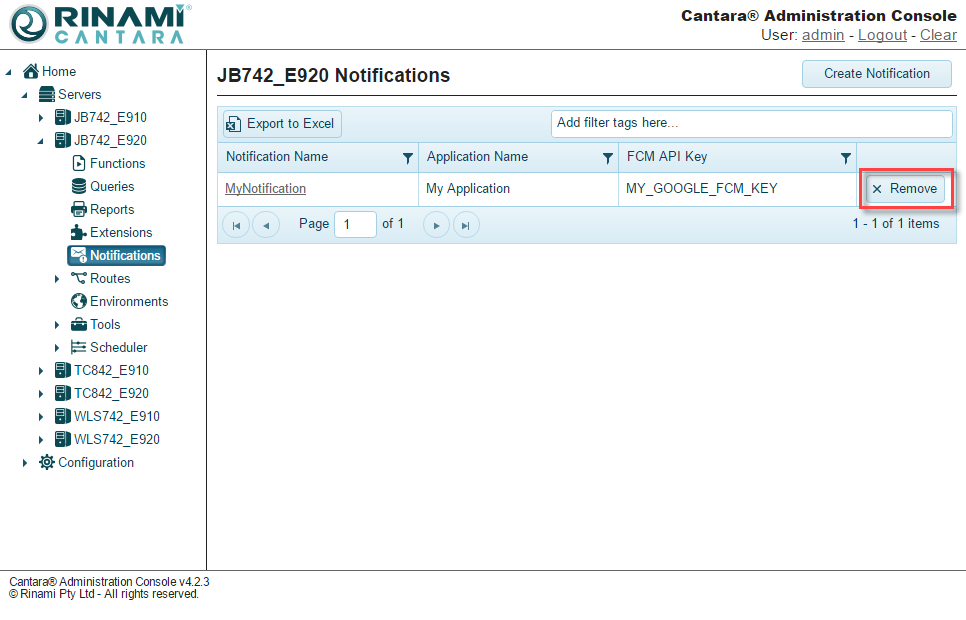
Task: Open Environments in the sidebar tree
Action: coord(128,302)
